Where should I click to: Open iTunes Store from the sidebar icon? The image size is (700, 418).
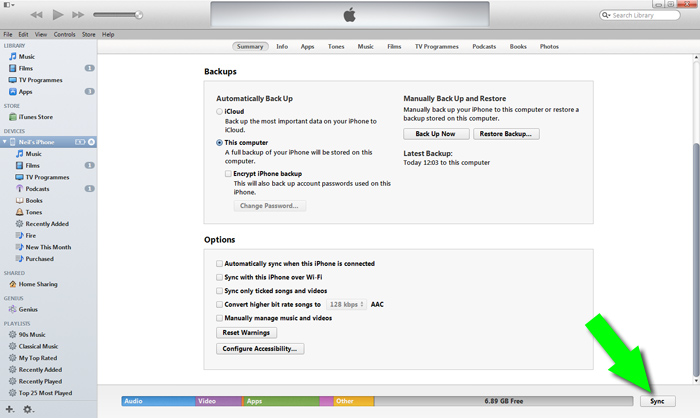(12, 117)
